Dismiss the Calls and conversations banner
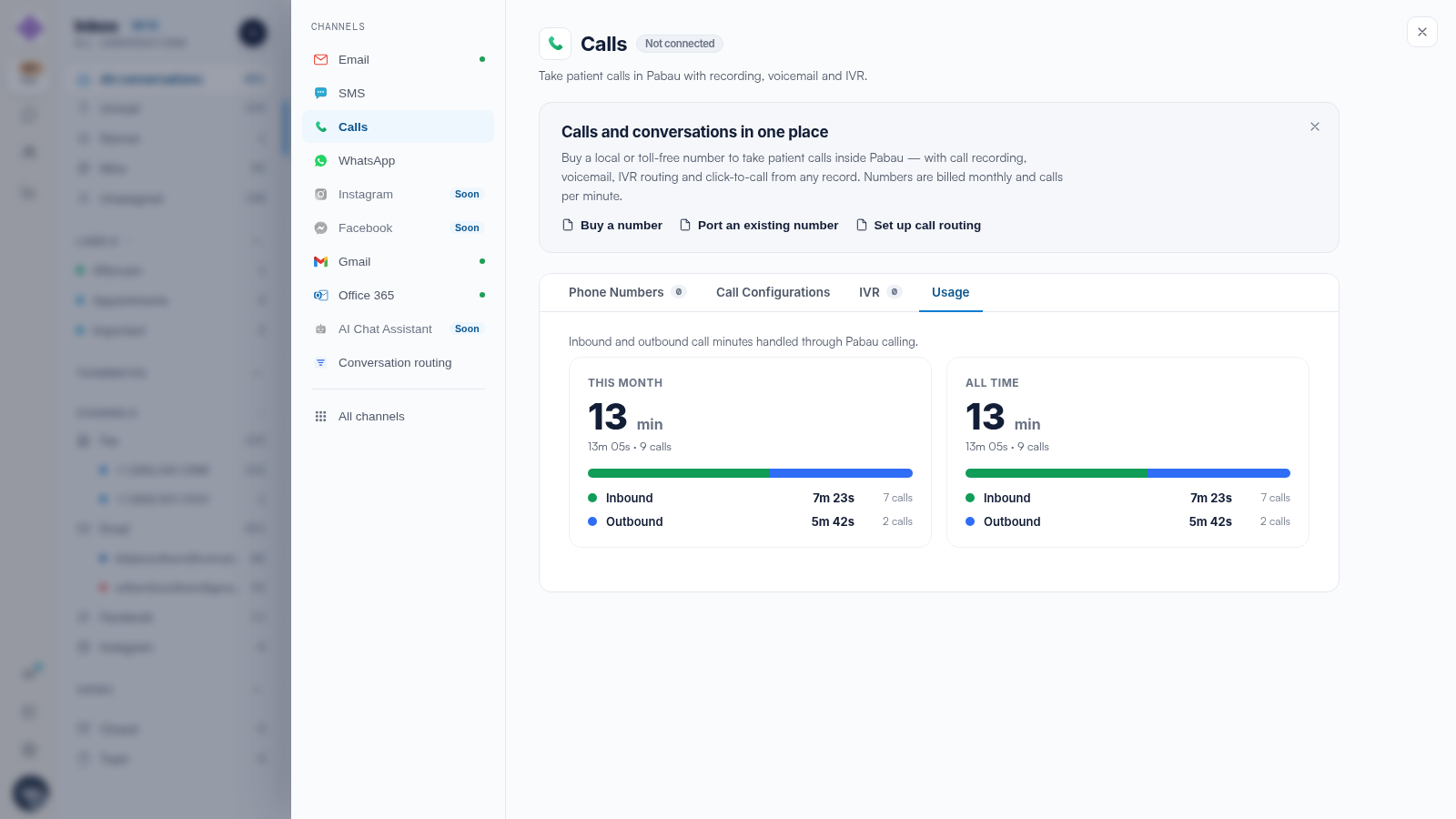 tap(1315, 126)
